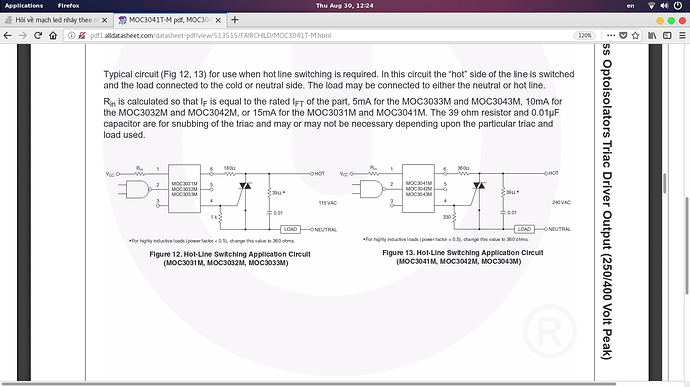This screenshot has width=690, height=387.
Task: Click the horizontal scrollbar at the bottom
Action: pyautogui.click(x=308, y=384)
